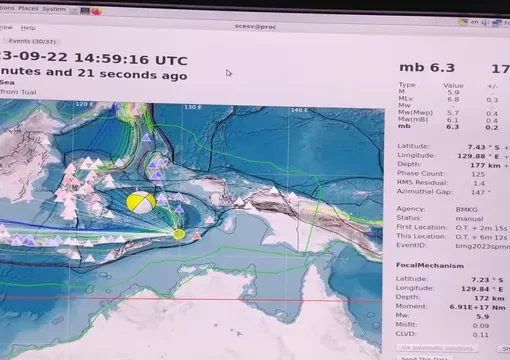Launch Firefox from the top panel
The image size is (510, 360).
[x=97, y=11]
